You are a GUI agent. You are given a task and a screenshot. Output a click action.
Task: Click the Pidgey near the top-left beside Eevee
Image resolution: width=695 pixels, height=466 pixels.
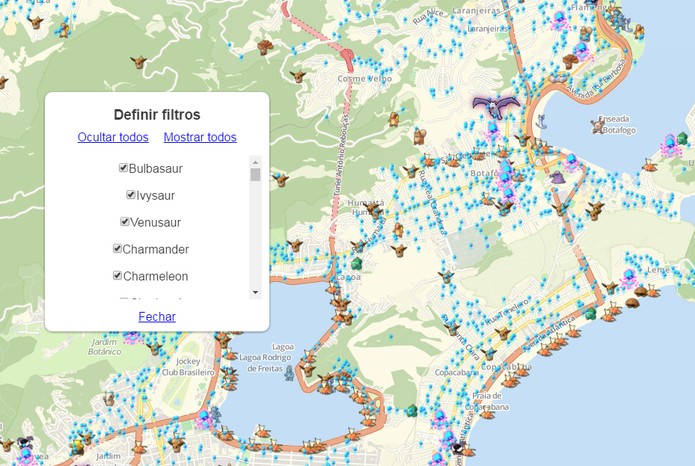(64, 30)
